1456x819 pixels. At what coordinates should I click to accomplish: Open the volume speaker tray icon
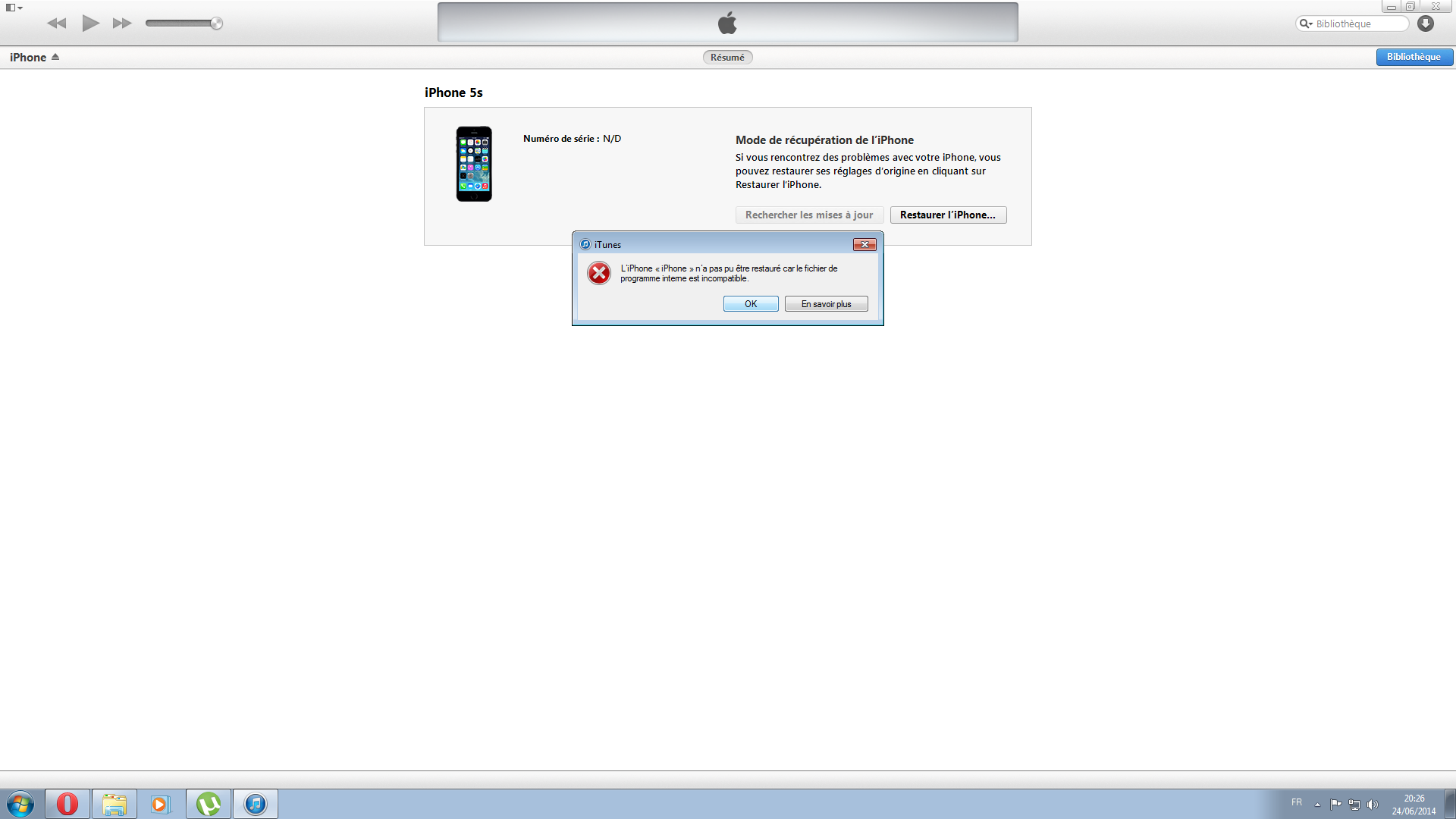1372,805
